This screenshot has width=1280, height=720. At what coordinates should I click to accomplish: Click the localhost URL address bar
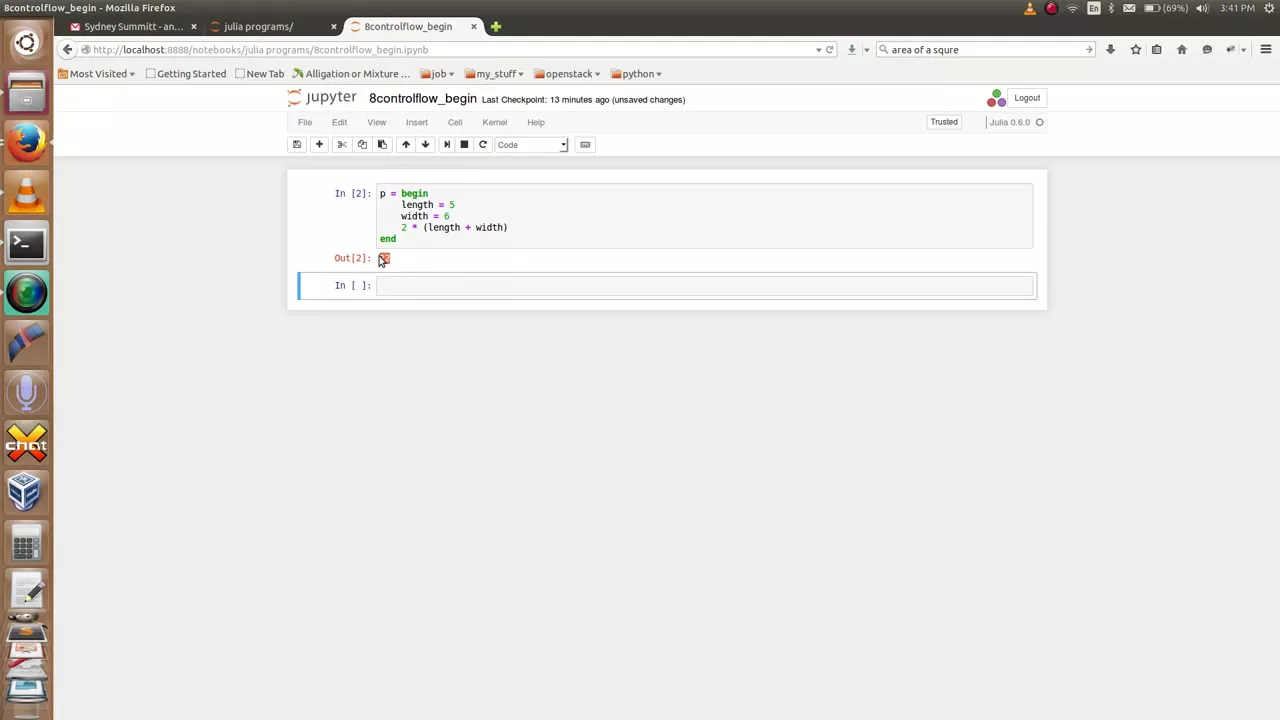(x=450, y=49)
